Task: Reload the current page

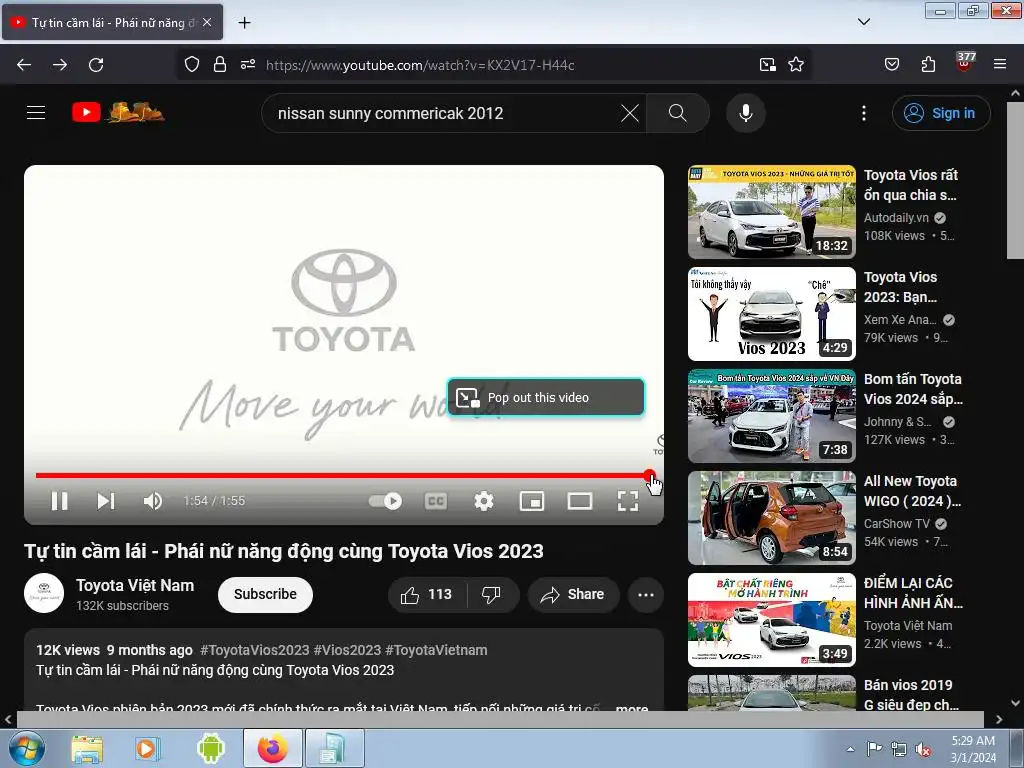Action: click(96, 65)
